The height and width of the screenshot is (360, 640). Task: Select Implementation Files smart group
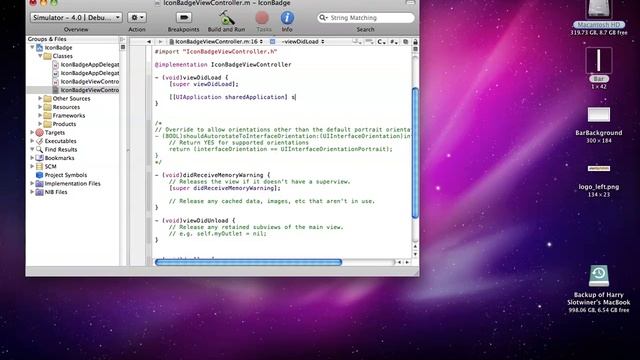(72, 183)
